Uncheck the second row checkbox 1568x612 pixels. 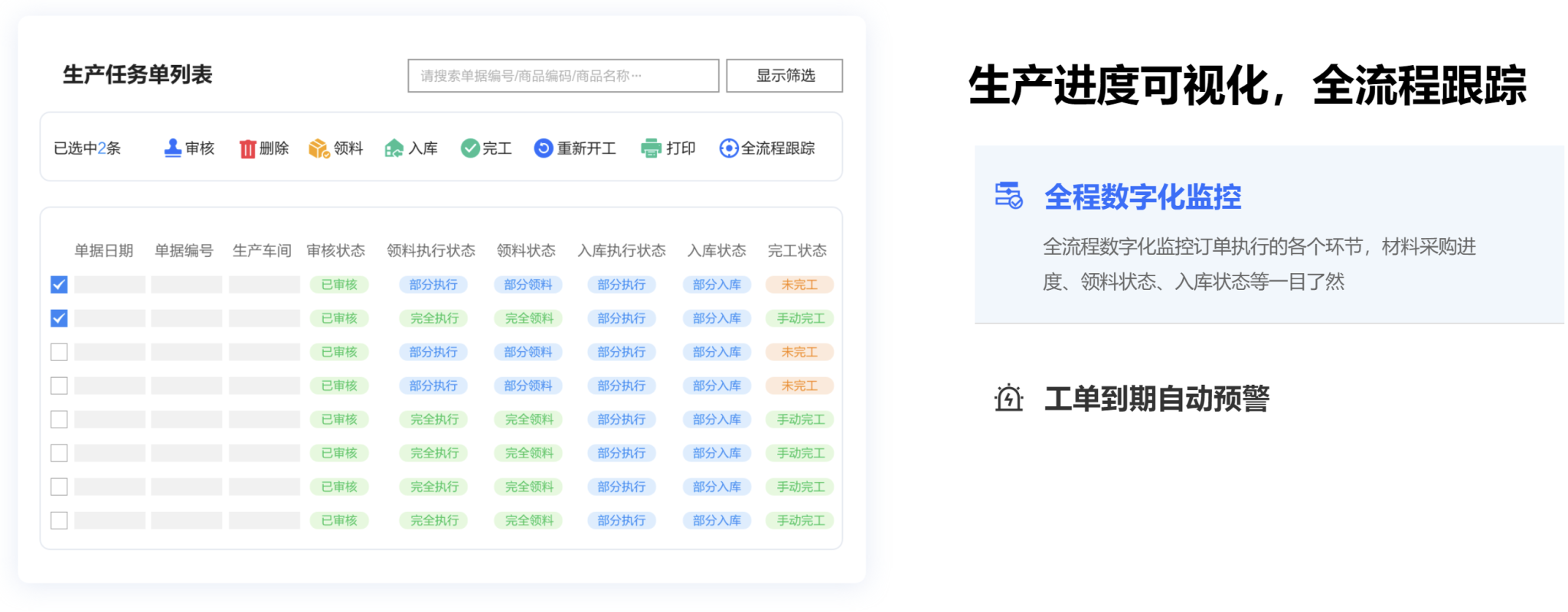[x=59, y=318]
